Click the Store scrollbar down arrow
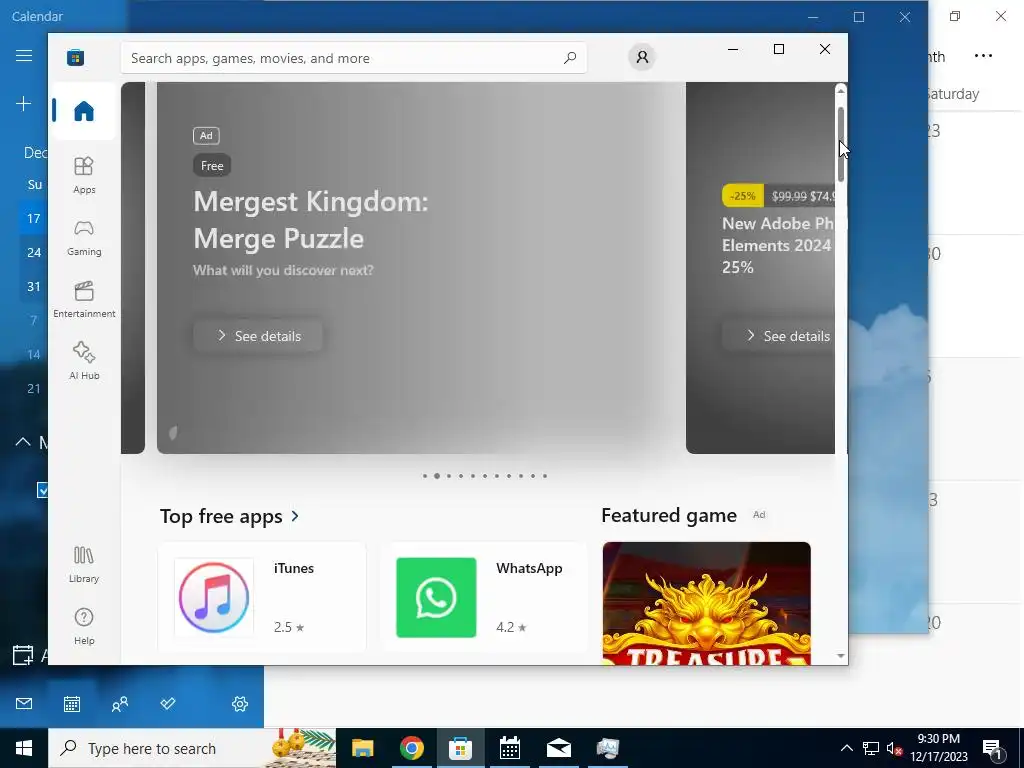The image size is (1024, 768). pos(841,656)
